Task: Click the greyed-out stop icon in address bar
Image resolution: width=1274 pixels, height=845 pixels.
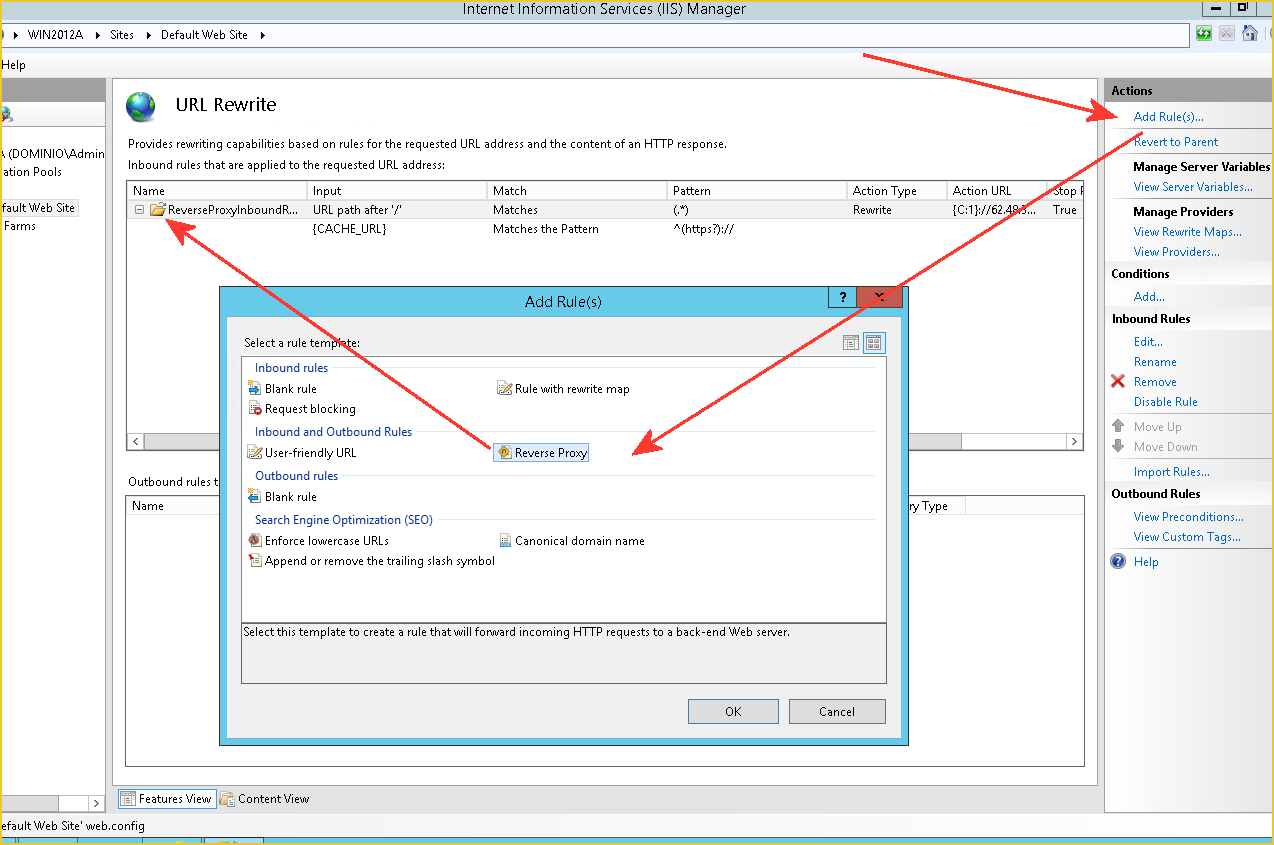Action: (1227, 34)
